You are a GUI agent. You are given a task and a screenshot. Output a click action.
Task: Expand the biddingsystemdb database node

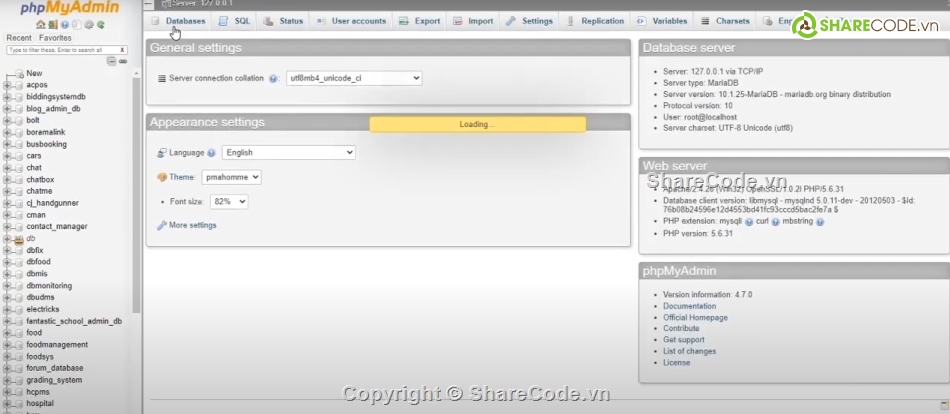coord(7,97)
